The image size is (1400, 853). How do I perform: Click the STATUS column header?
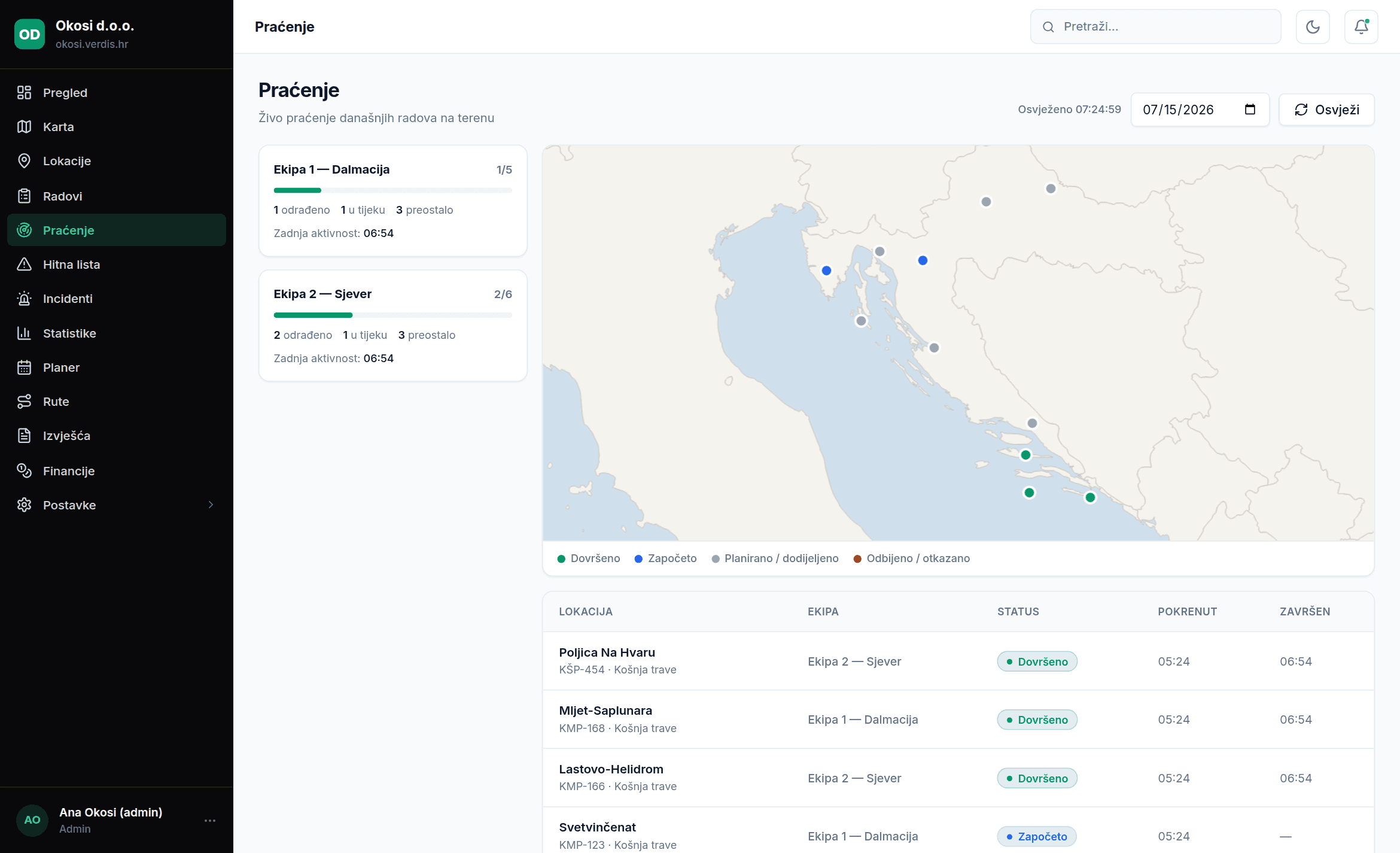[x=1018, y=611]
